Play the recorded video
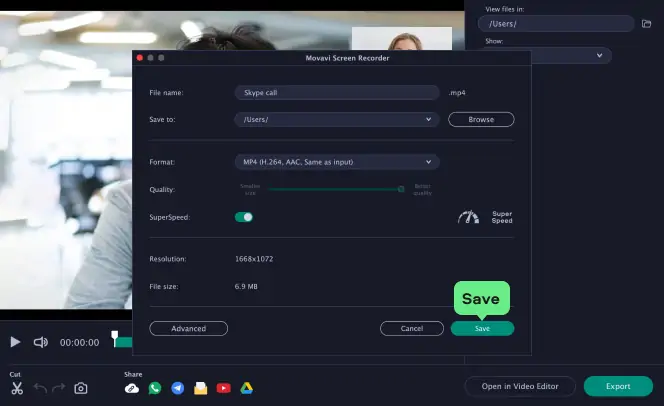The height and width of the screenshot is (406, 664). coord(15,342)
